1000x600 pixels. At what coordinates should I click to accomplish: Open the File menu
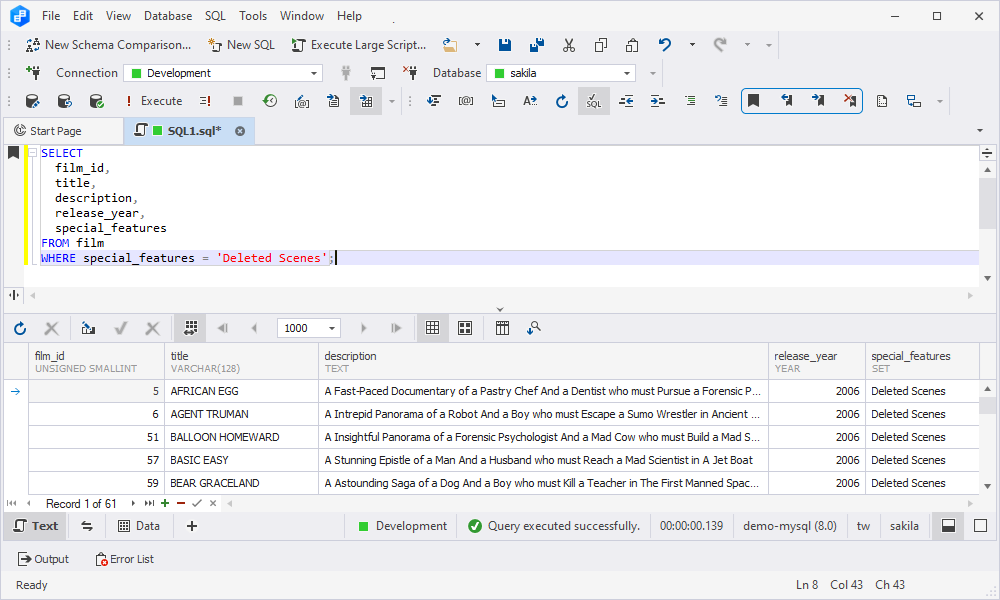point(51,16)
